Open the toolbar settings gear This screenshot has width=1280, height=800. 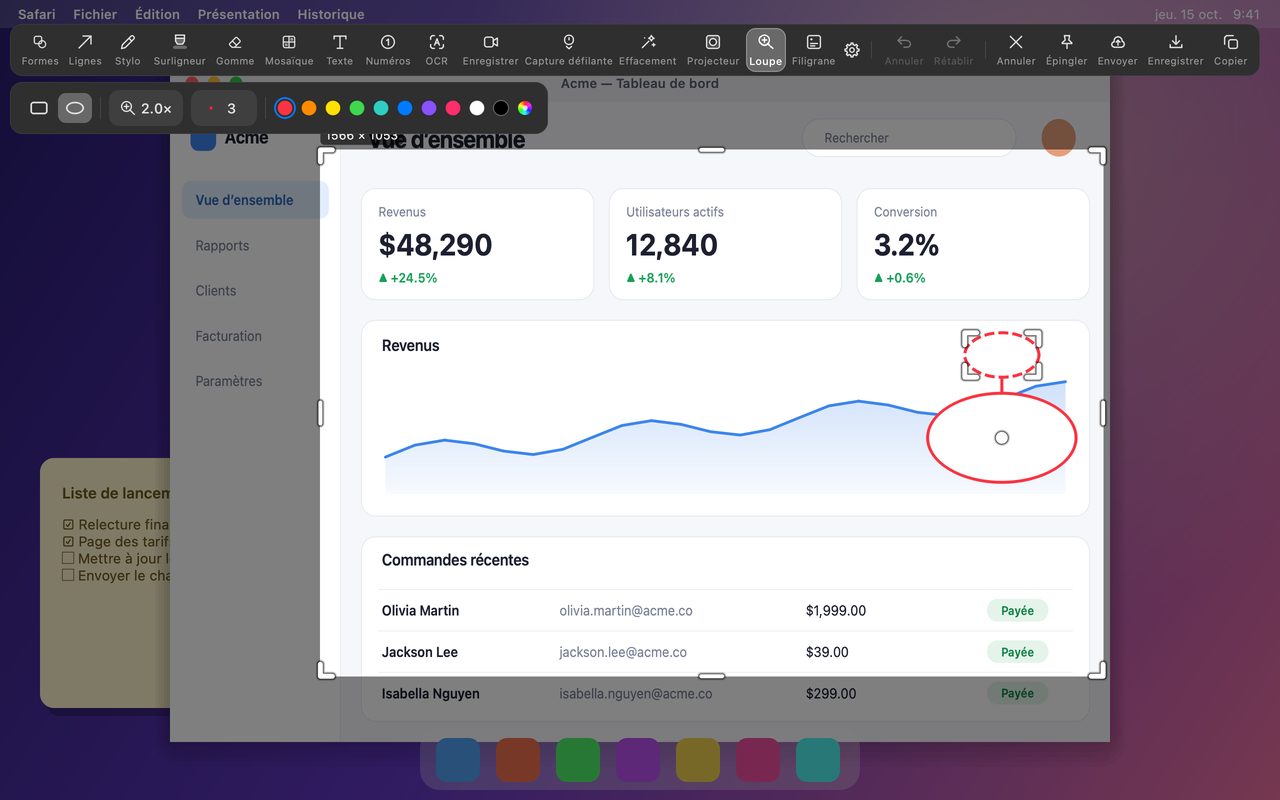point(852,50)
